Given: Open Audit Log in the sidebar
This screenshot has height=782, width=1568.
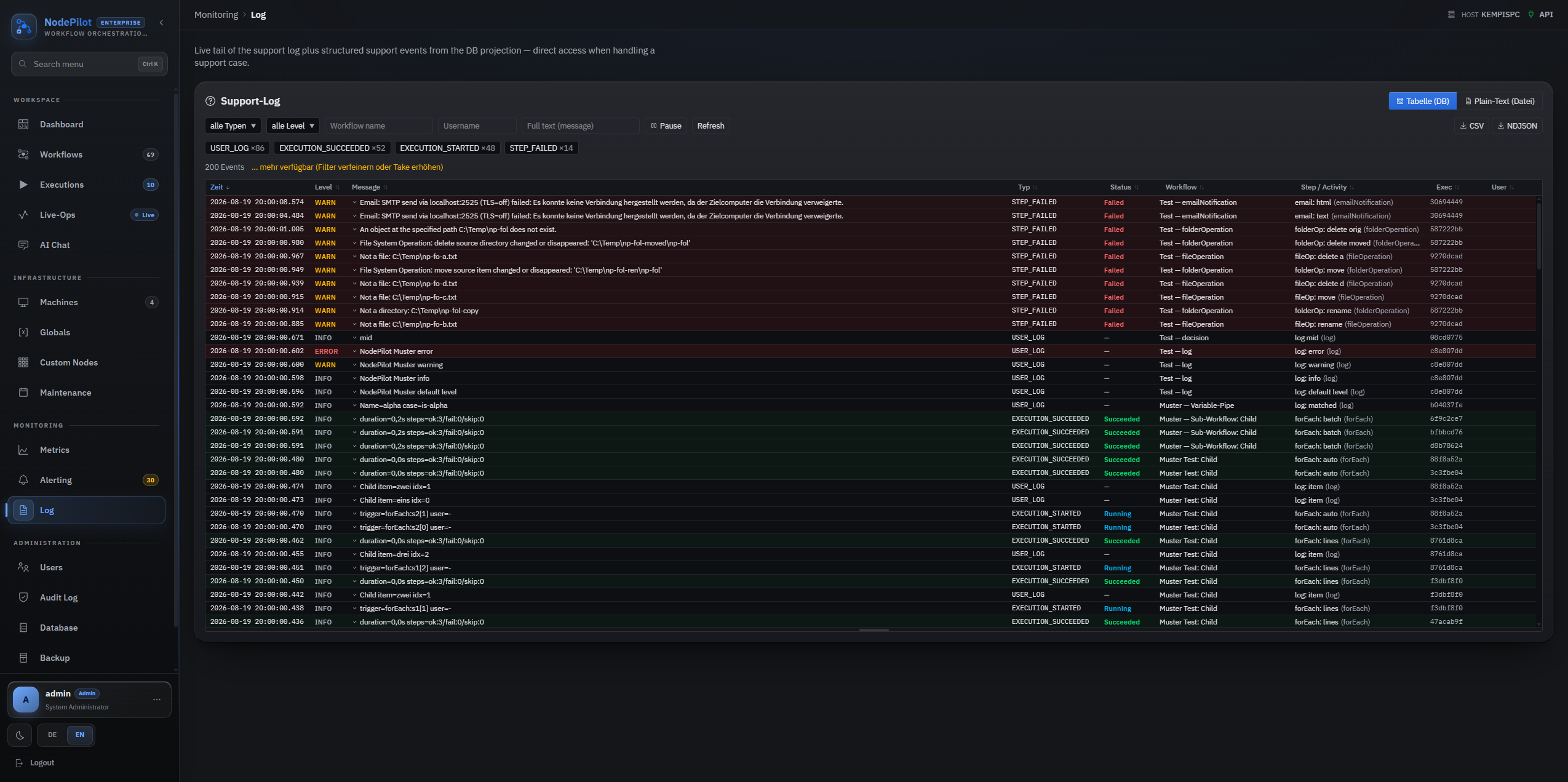Looking at the screenshot, I should 87,597.
